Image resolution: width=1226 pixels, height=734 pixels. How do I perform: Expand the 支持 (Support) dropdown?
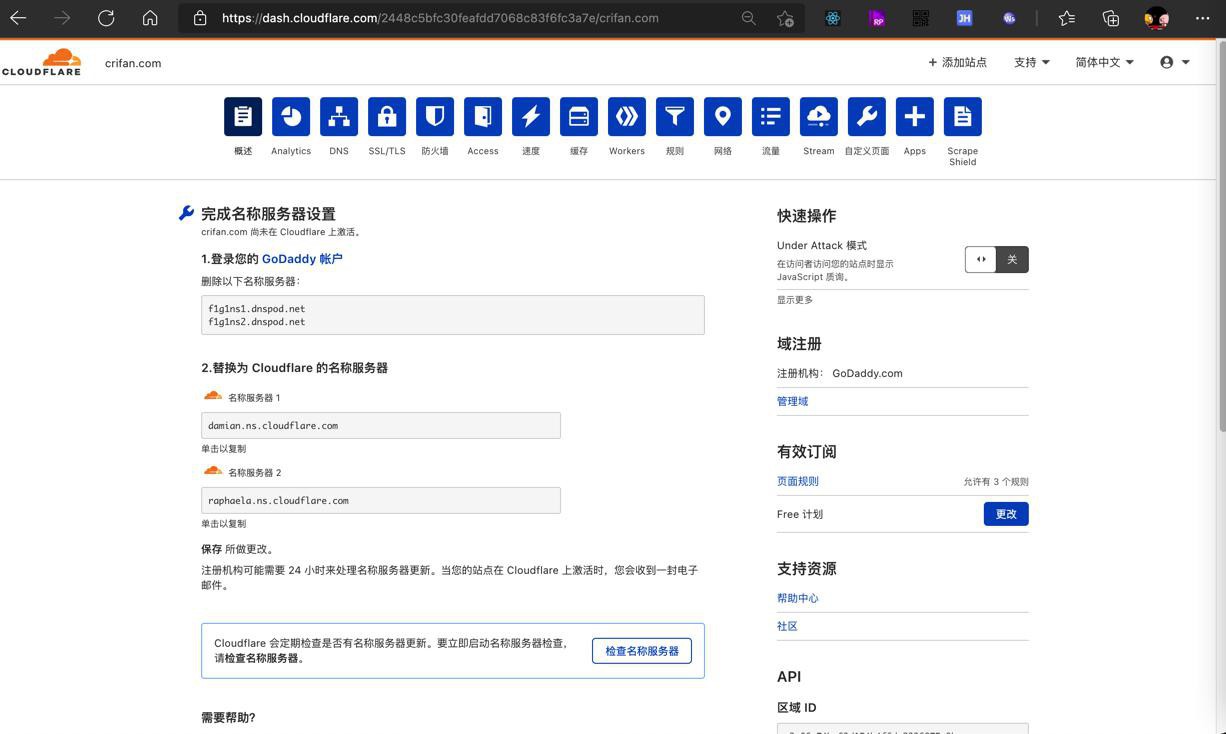pos(1032,62)
